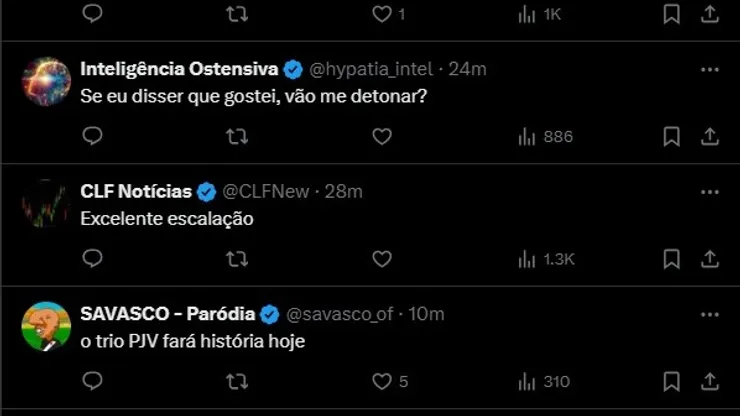Like the "Se eu disser que gostei" tweet
740x416 pixels.
[381, 136]
